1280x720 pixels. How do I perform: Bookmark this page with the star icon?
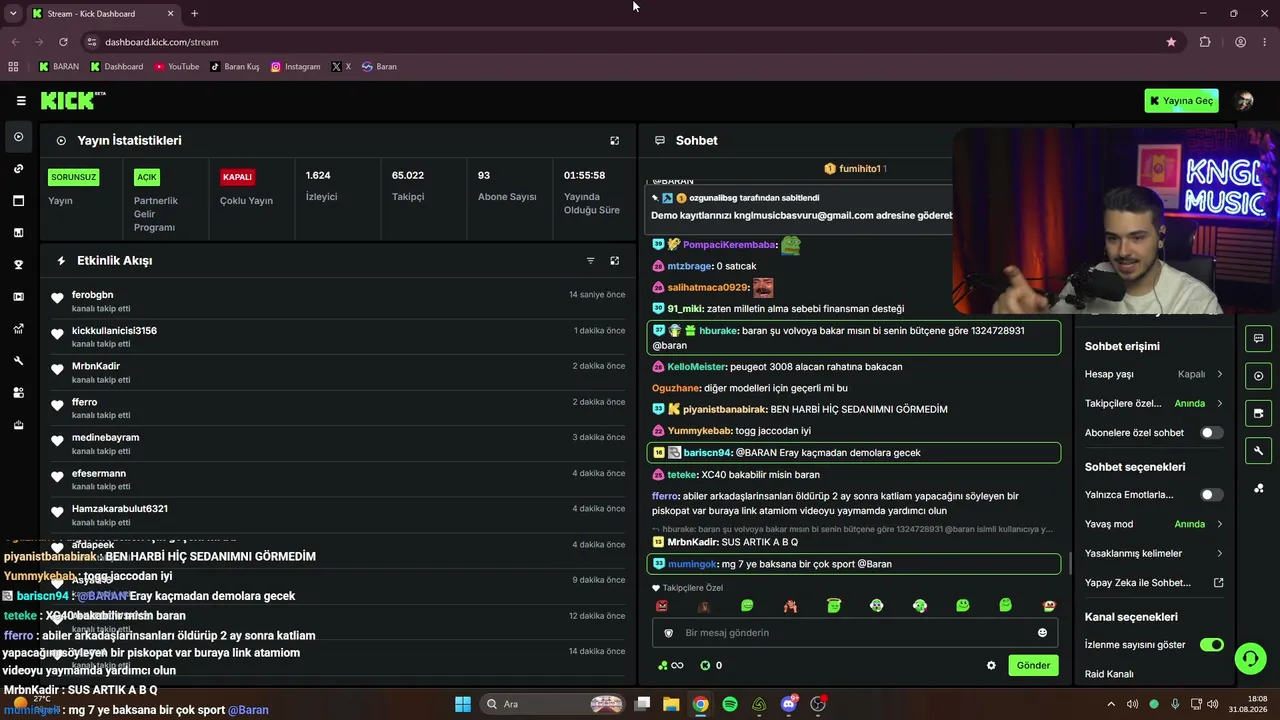pos(1171,42)
